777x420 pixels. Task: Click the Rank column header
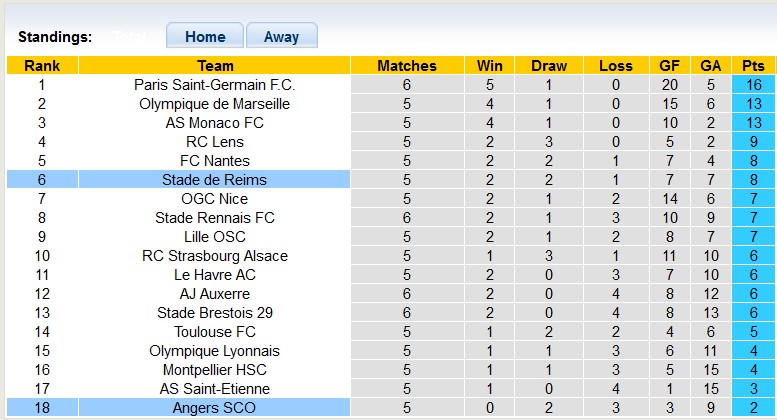[42, 66]
